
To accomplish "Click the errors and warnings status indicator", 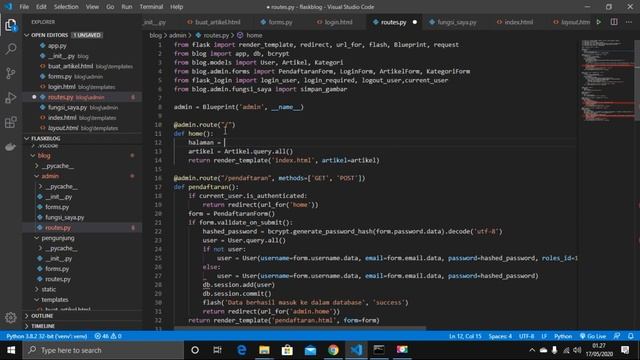I will point(108,336).
